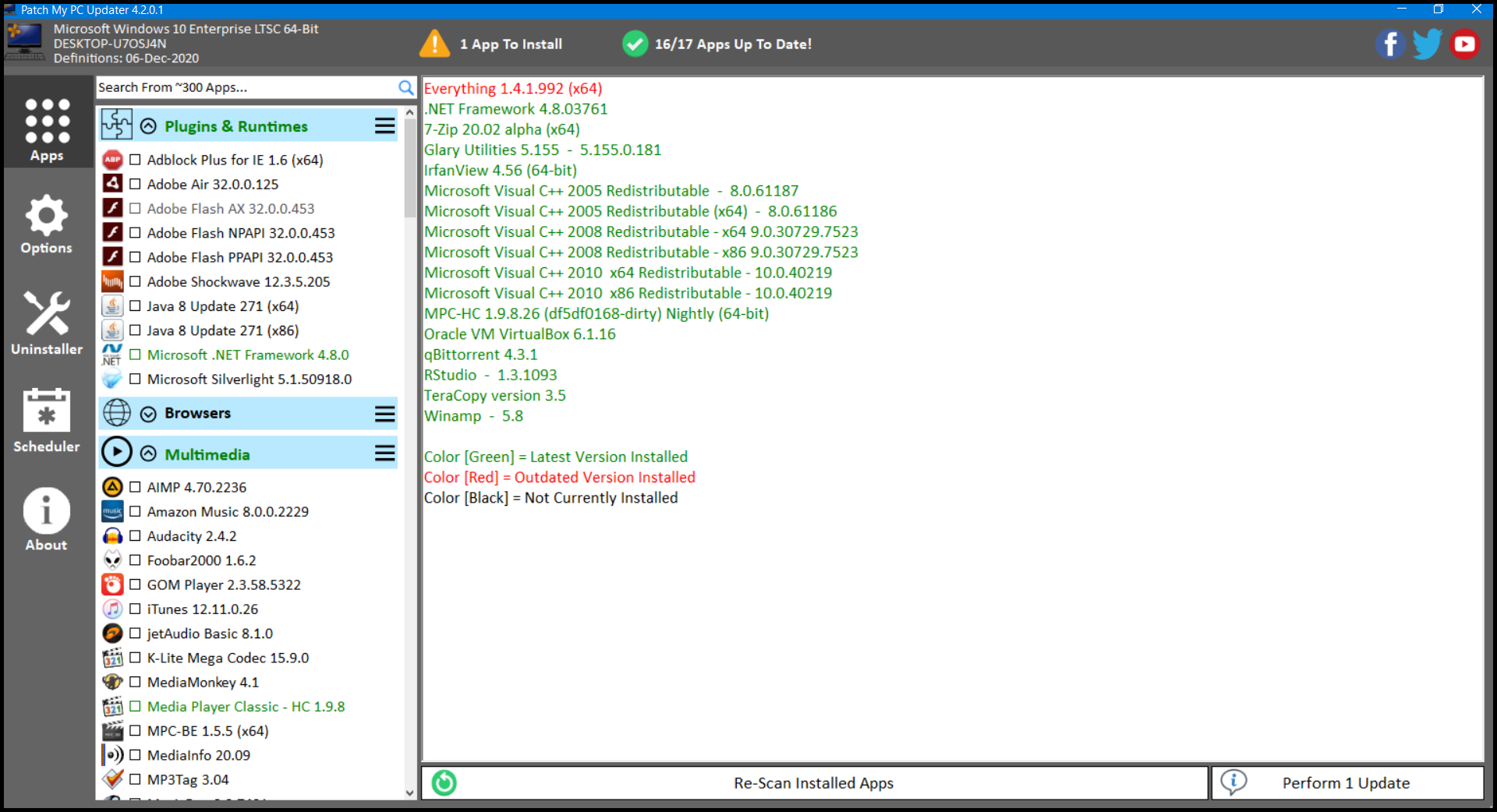Select outdated Everything 1.4.1.992 entry
Image resolution: width=1497 pixels, height=812 pixels.
[x=513, y=89]
